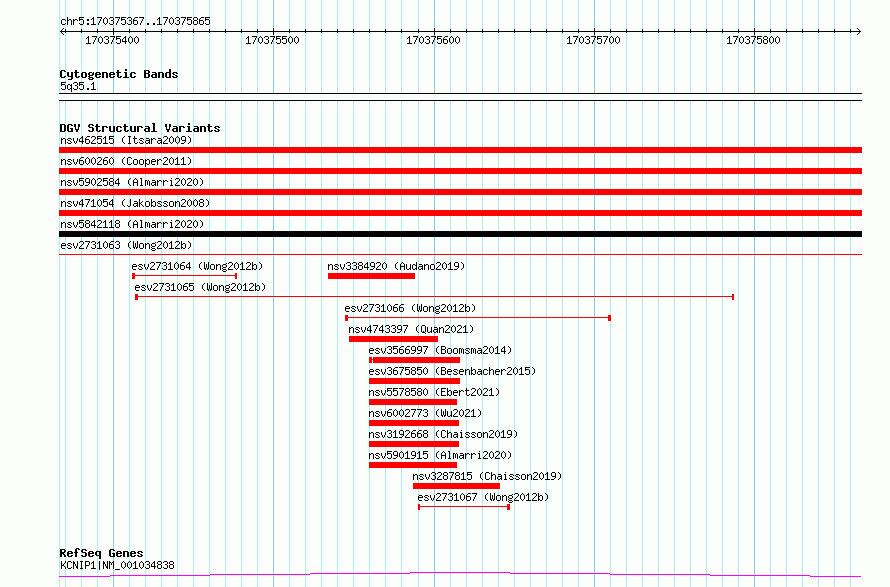
Task: Select the nsv6002773 red feature bar
Action: (x=414, y=423)
